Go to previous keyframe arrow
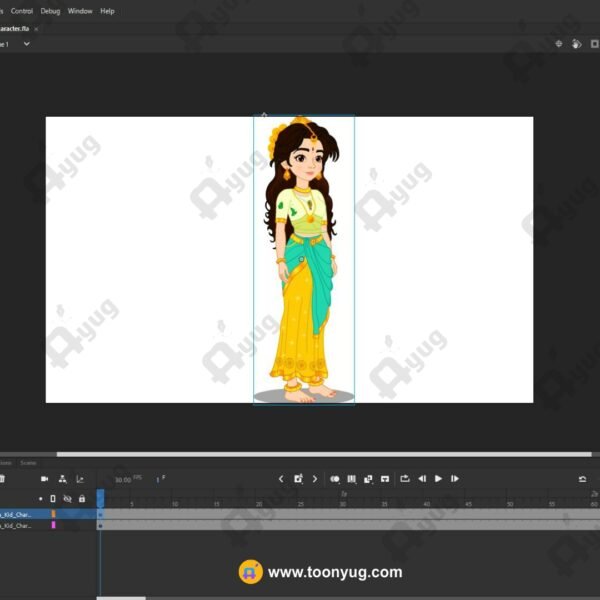 (x=281, y=479)
